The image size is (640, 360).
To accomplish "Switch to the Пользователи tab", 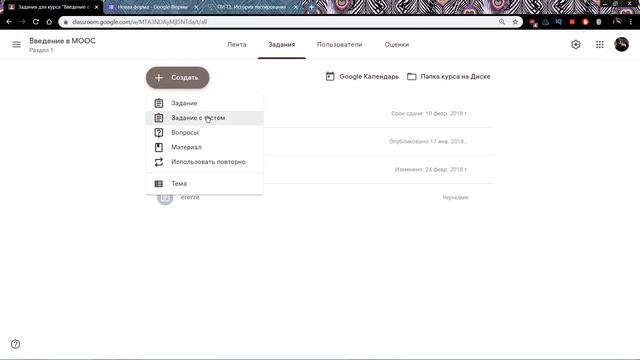I will point(340,44).
